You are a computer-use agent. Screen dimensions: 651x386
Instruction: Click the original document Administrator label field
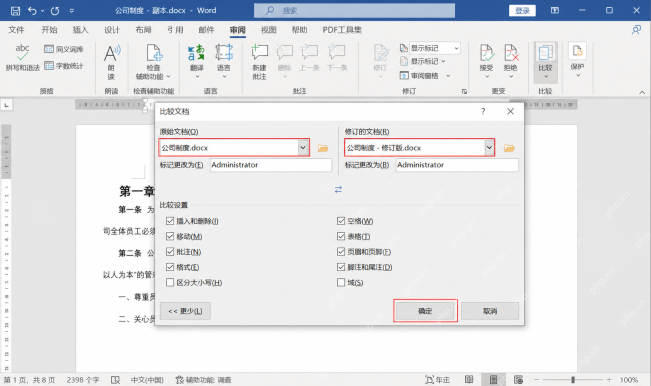pyautogui.click(x=271, y=165)
